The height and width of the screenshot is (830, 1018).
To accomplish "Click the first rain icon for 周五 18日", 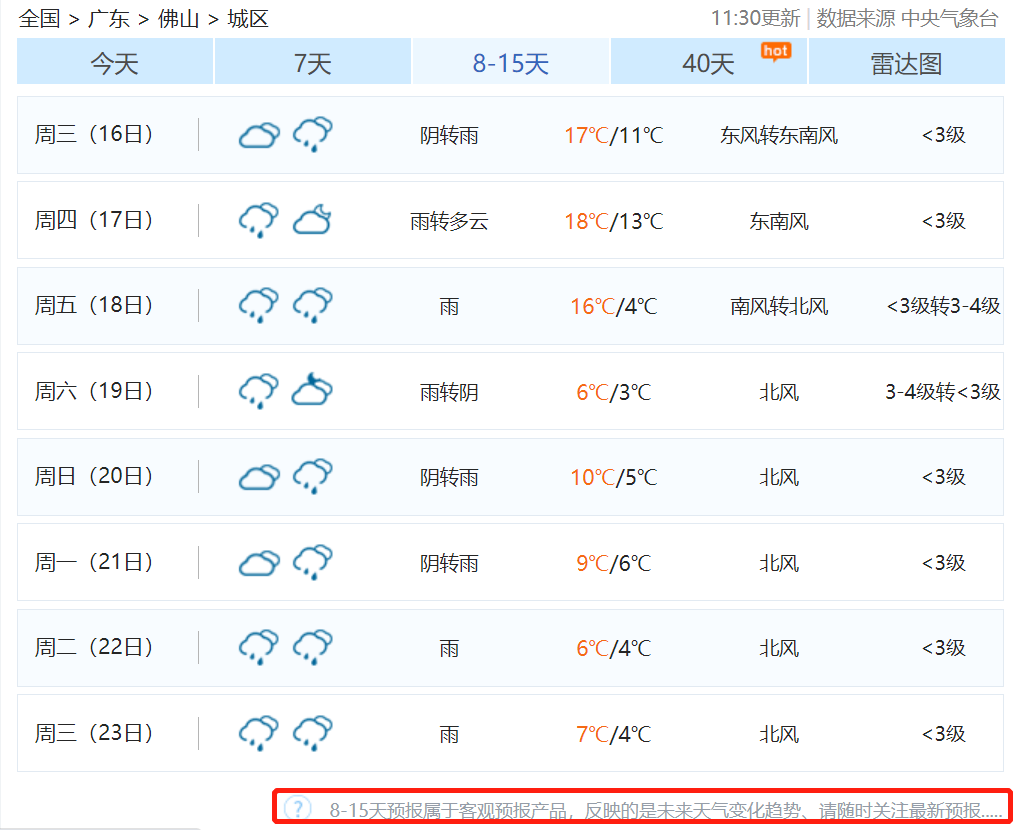I will (258, 306).
